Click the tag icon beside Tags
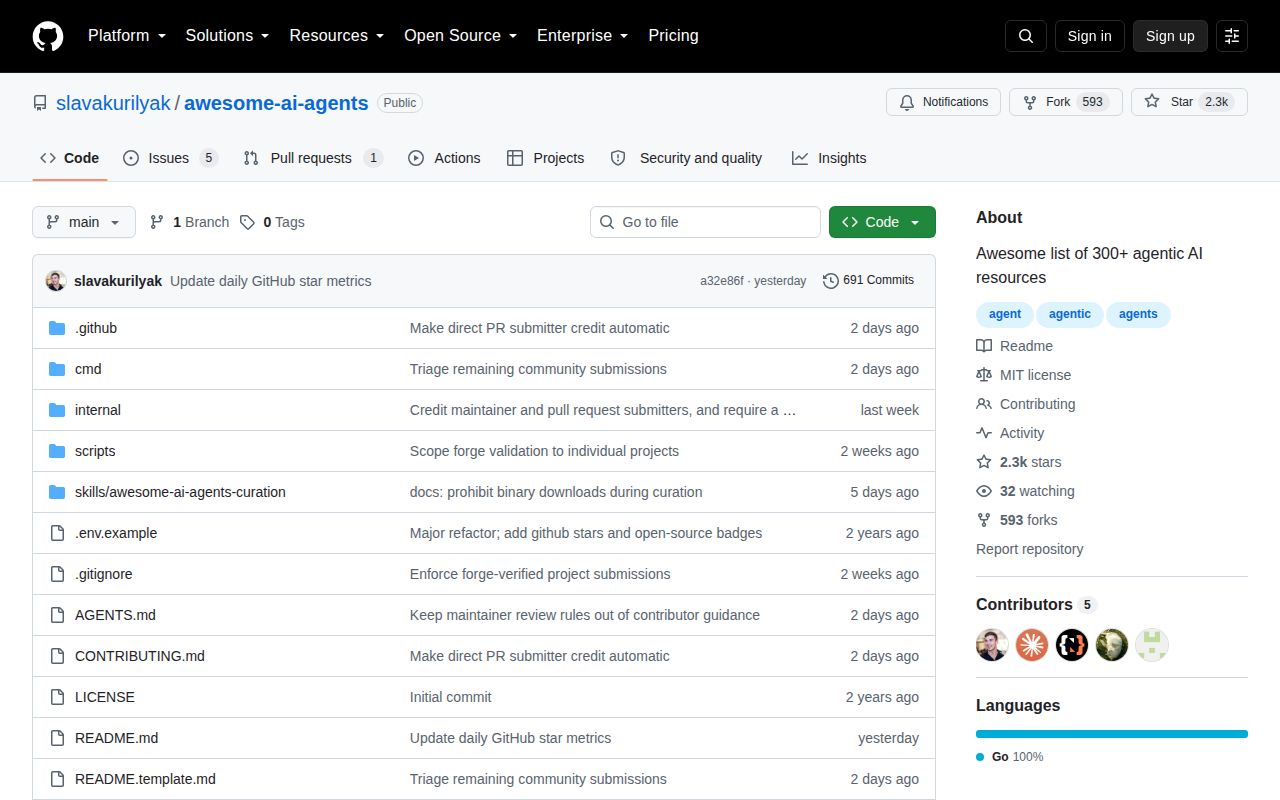This screenshot has height=800, width=1280. point(247,222)
